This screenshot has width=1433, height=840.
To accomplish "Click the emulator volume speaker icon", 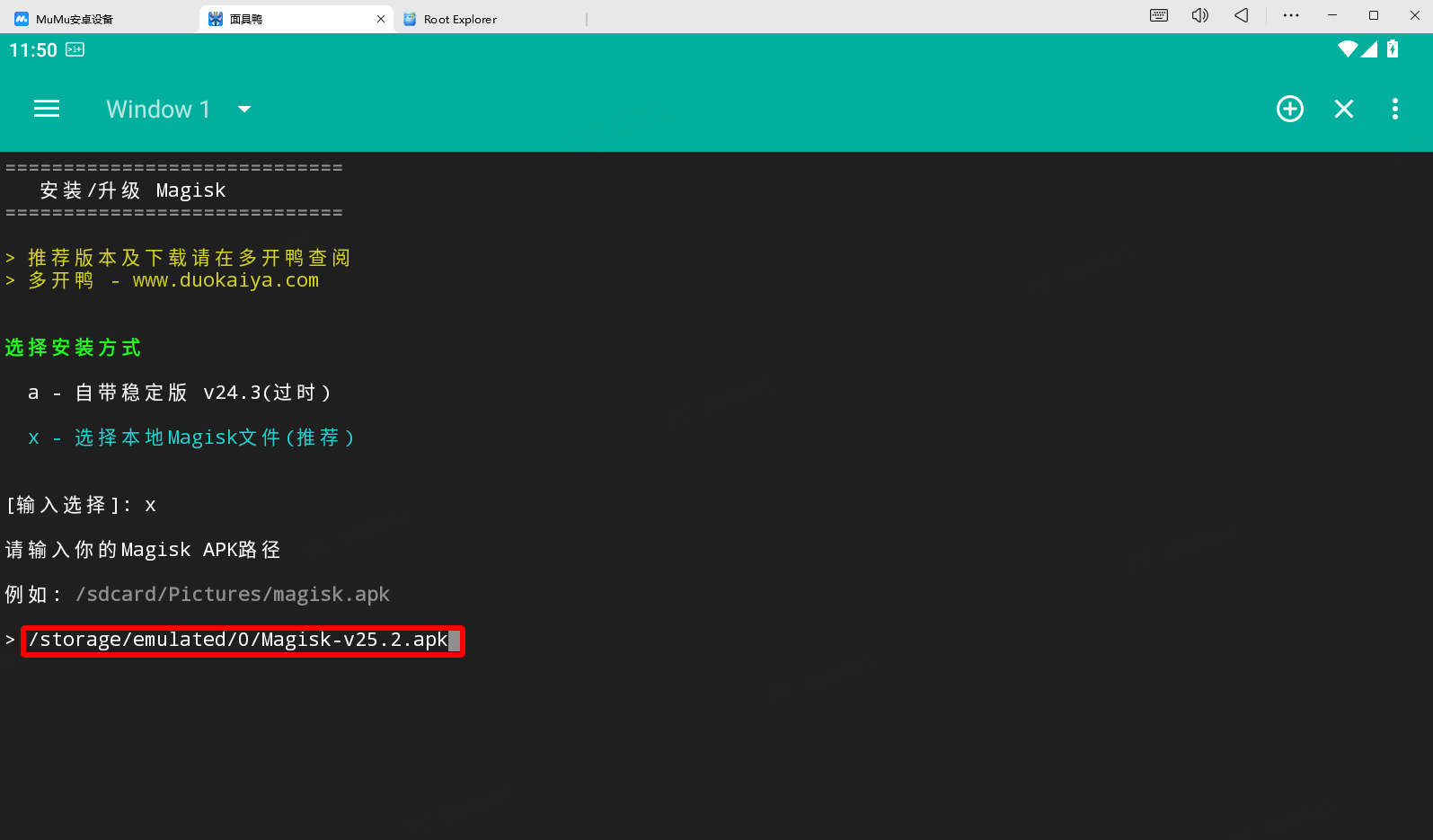I will coord(1200,15).
